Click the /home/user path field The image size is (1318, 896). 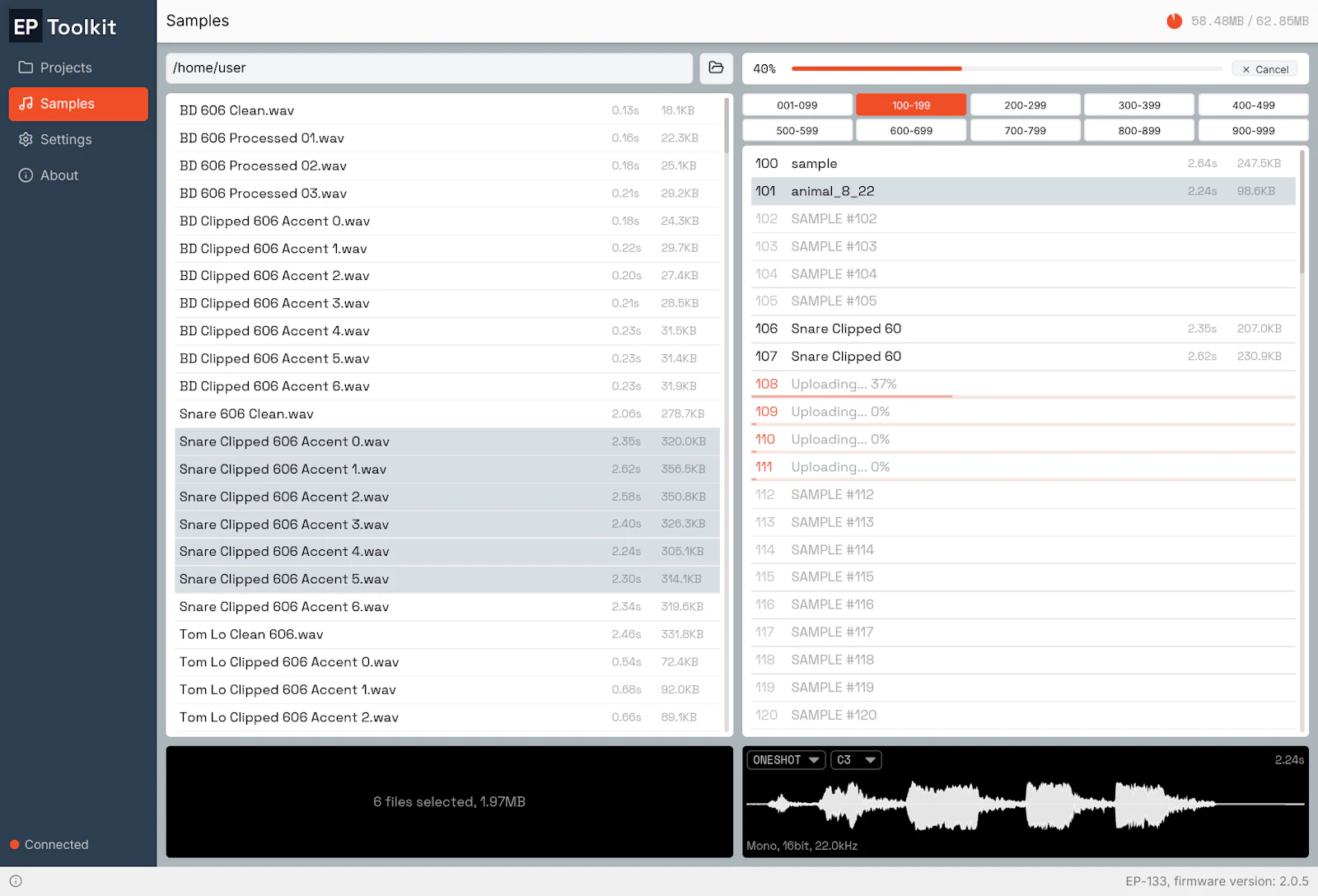click(x=429, y=68)
